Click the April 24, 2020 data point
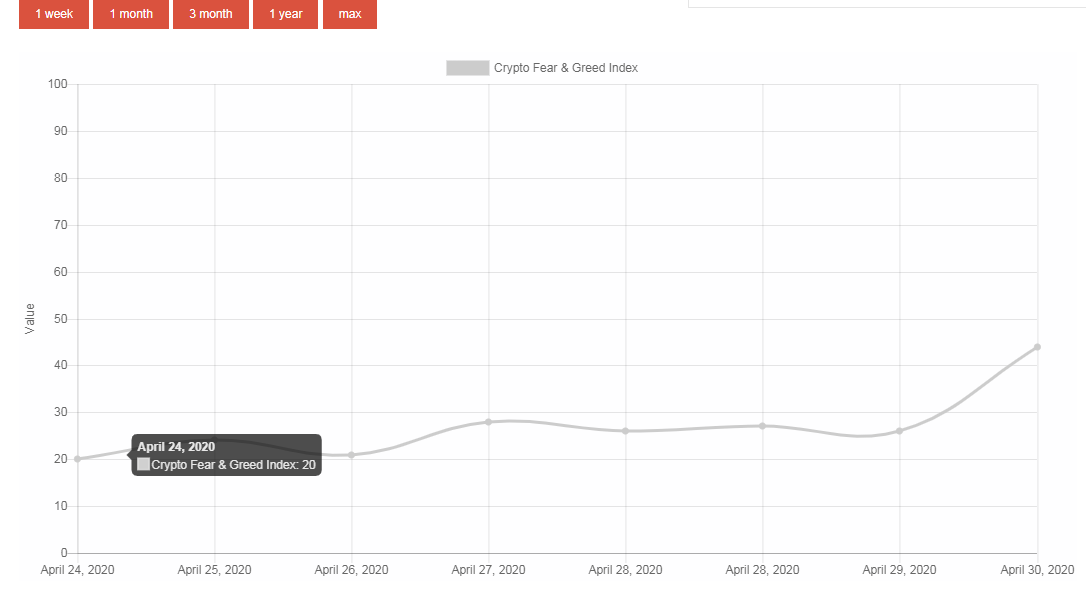The height and width of the screenshot is (594, 1086). (x=78, y=459)
